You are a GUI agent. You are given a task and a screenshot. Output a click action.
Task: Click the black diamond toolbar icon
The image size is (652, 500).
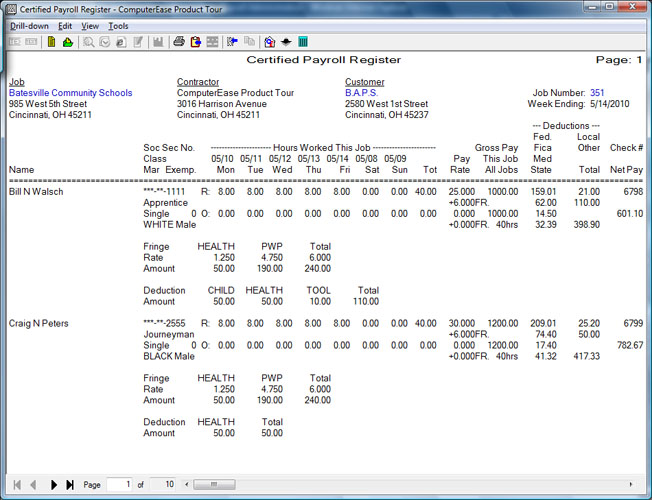(286, 42)
